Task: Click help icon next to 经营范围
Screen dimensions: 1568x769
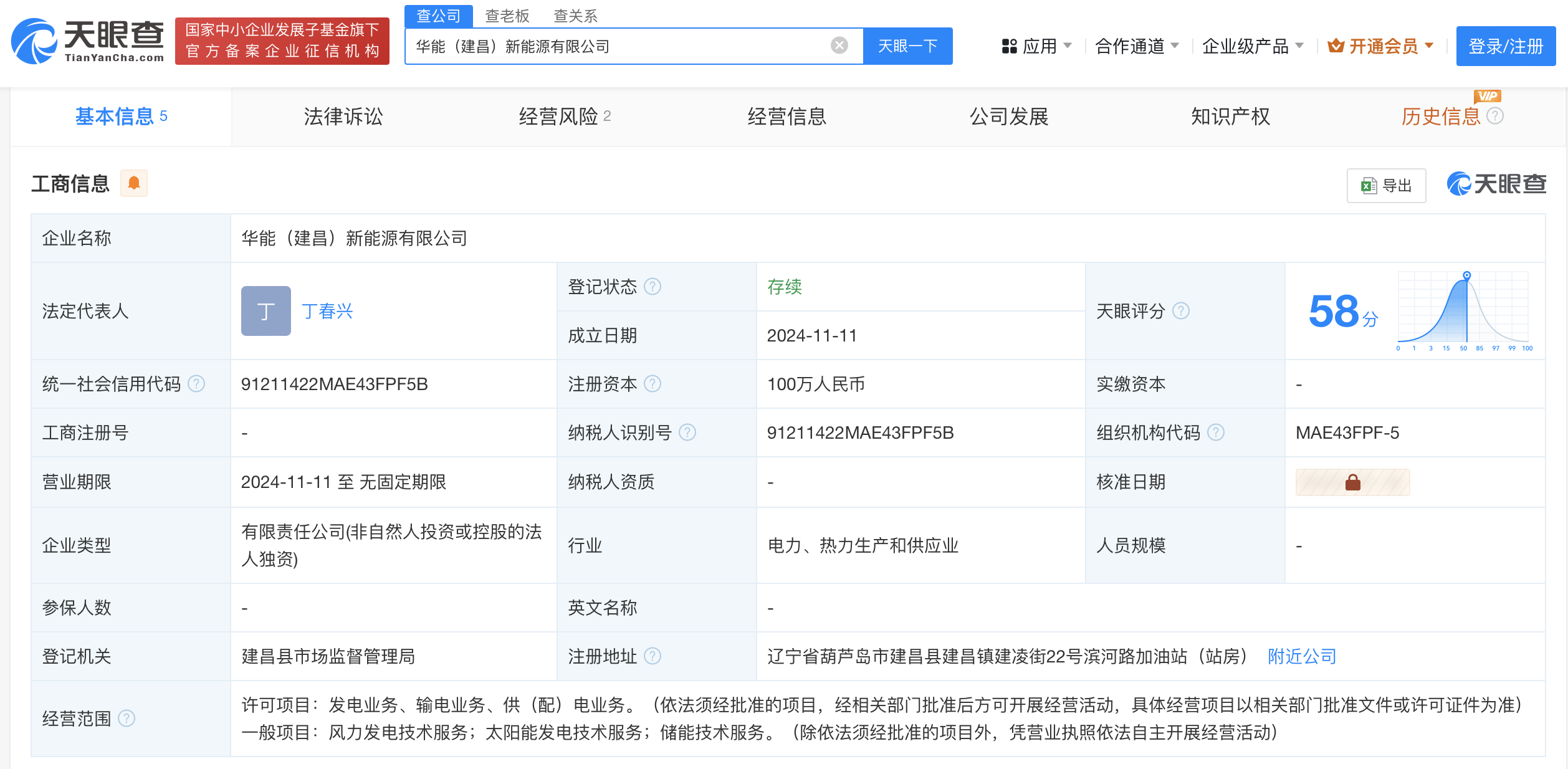Action: pyautogui.click(x=127, y=719)
